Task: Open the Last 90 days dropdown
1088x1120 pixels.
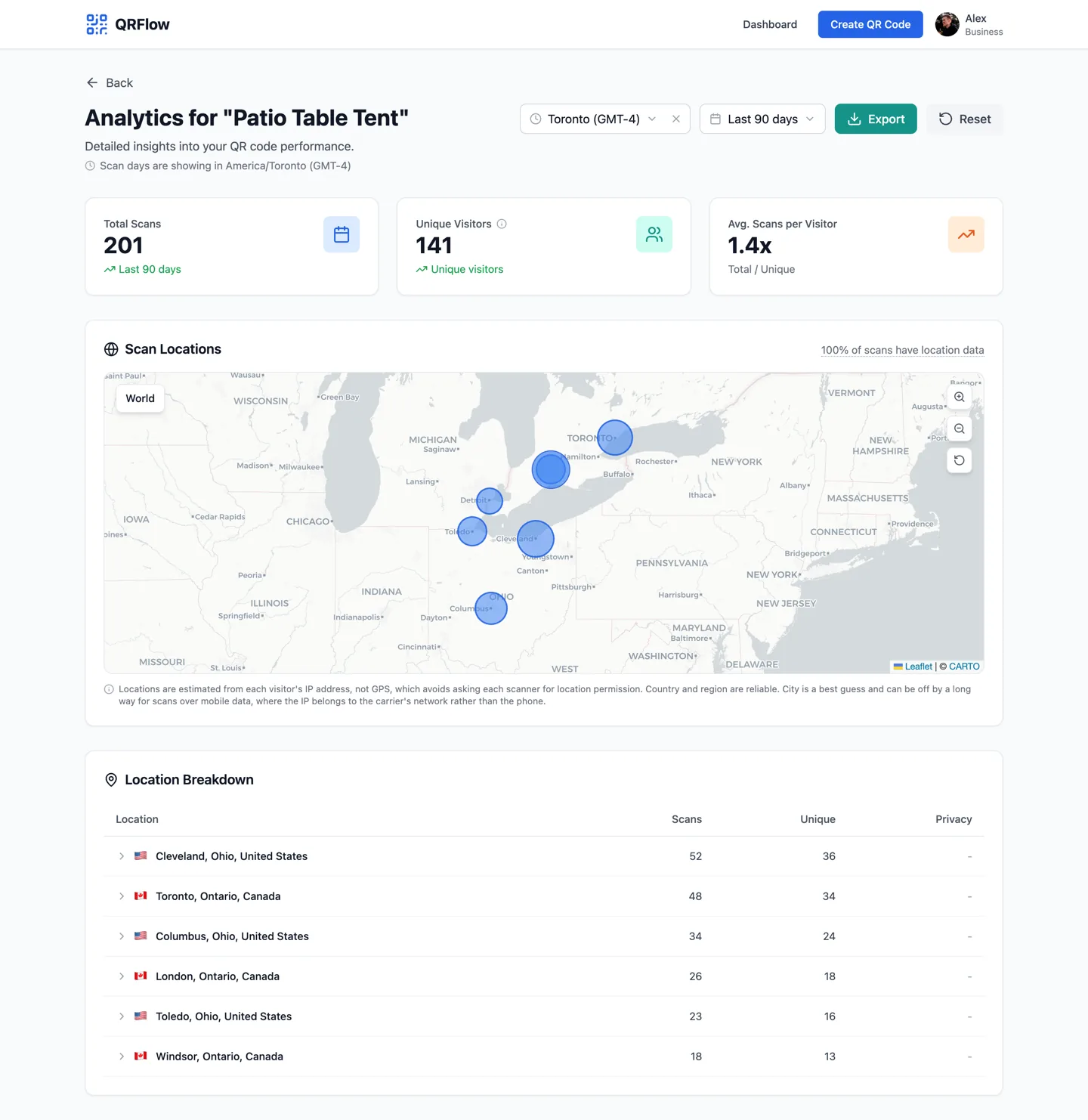Action: [x=762, y=119]
